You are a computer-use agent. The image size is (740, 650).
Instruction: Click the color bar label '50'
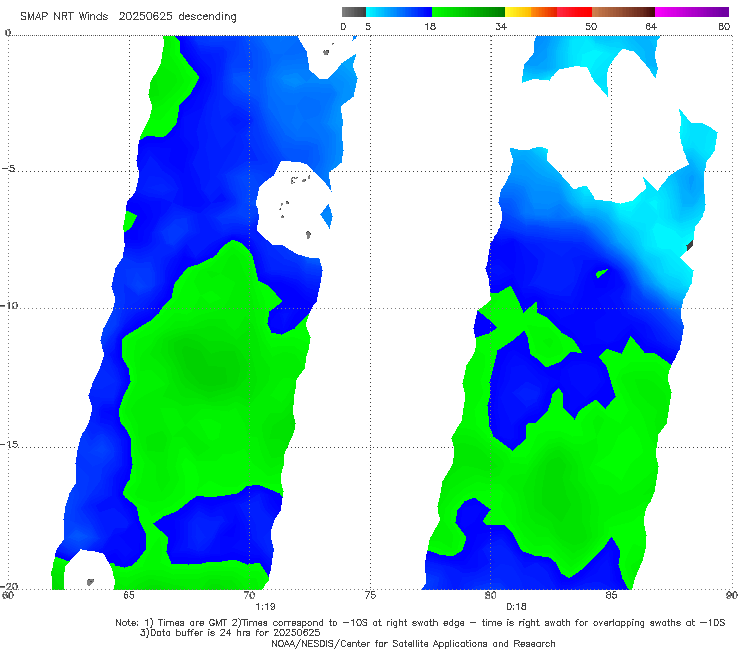(x=591, y=27)
